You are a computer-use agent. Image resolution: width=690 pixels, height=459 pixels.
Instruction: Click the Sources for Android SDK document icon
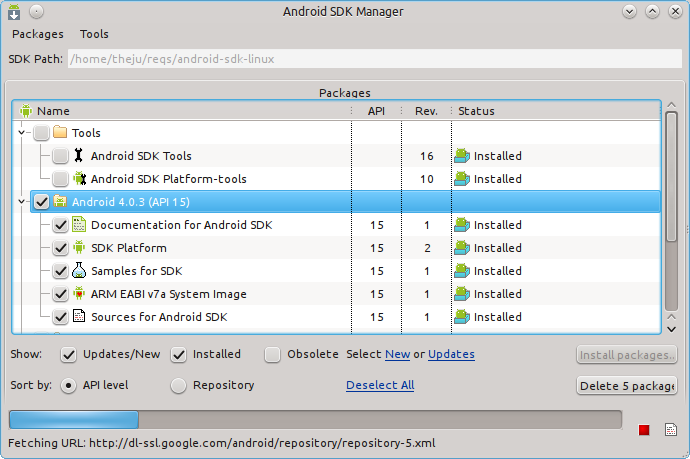click(79, 316)
